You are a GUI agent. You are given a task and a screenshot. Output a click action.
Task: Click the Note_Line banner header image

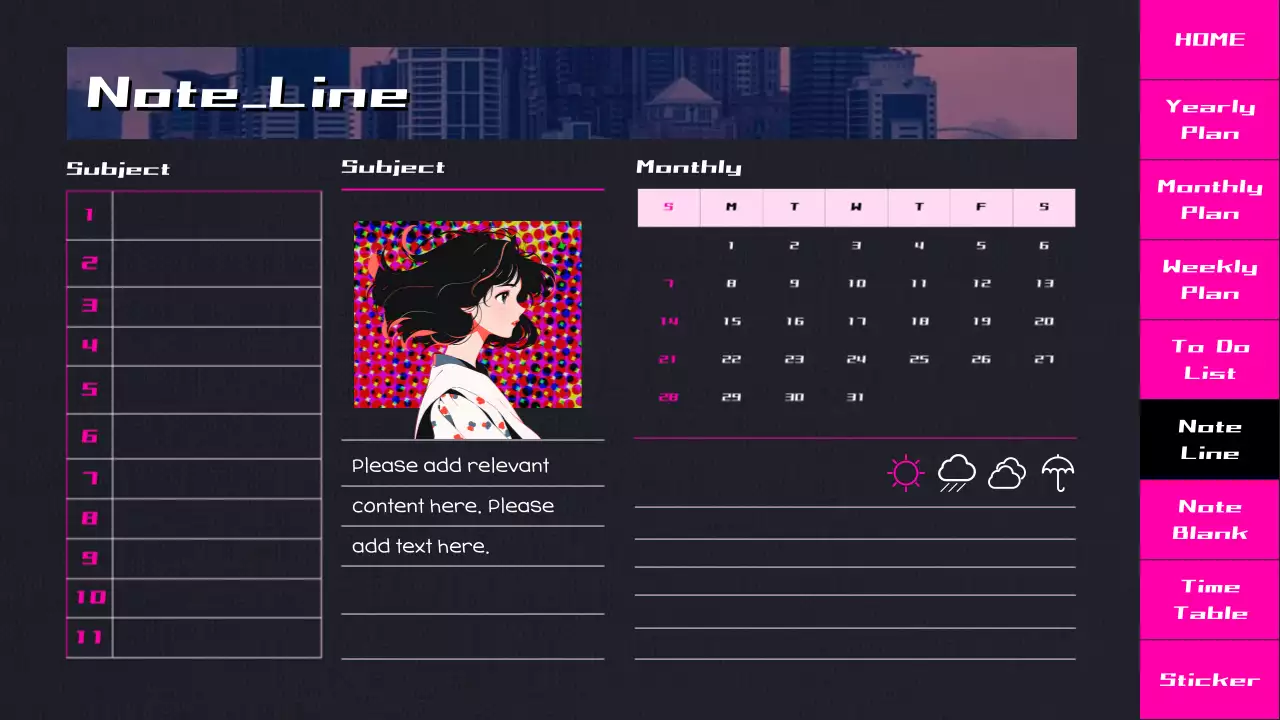[x=571, y=92]
